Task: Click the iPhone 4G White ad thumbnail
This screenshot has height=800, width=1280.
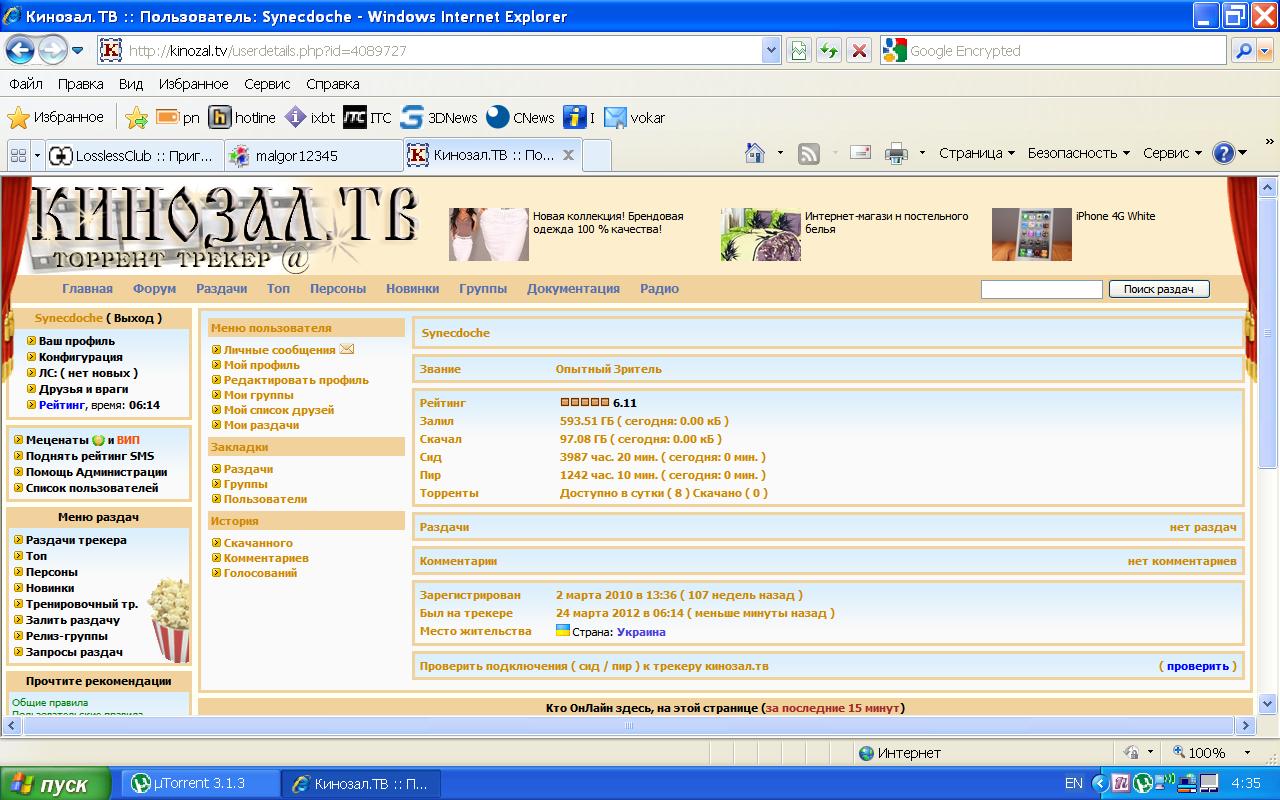Action: 1031,234
